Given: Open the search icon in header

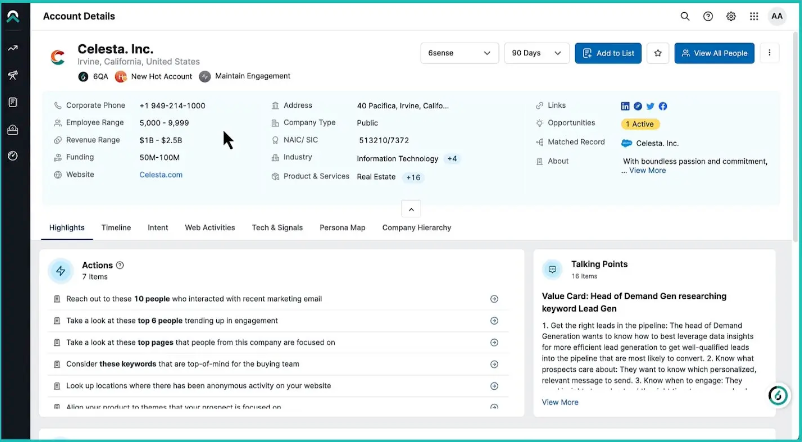Looking at the screenshot, I should pos(685,16).
